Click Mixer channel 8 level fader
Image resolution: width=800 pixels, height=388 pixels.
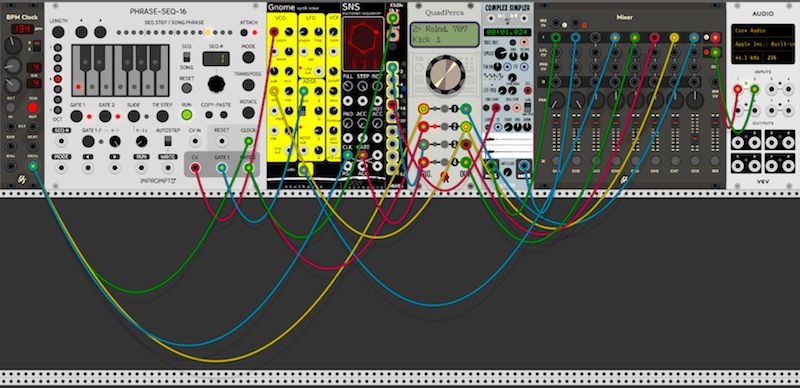(x=695, y=134)
